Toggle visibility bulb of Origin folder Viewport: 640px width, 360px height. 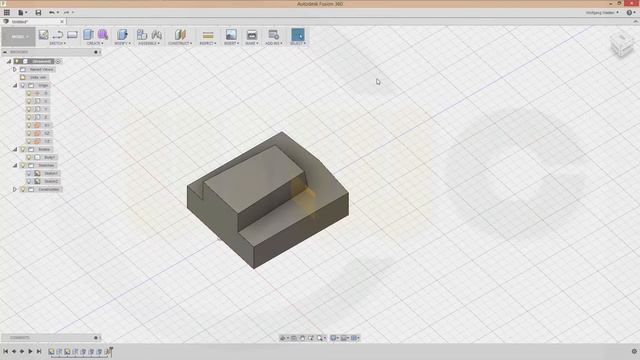(23, 85)
